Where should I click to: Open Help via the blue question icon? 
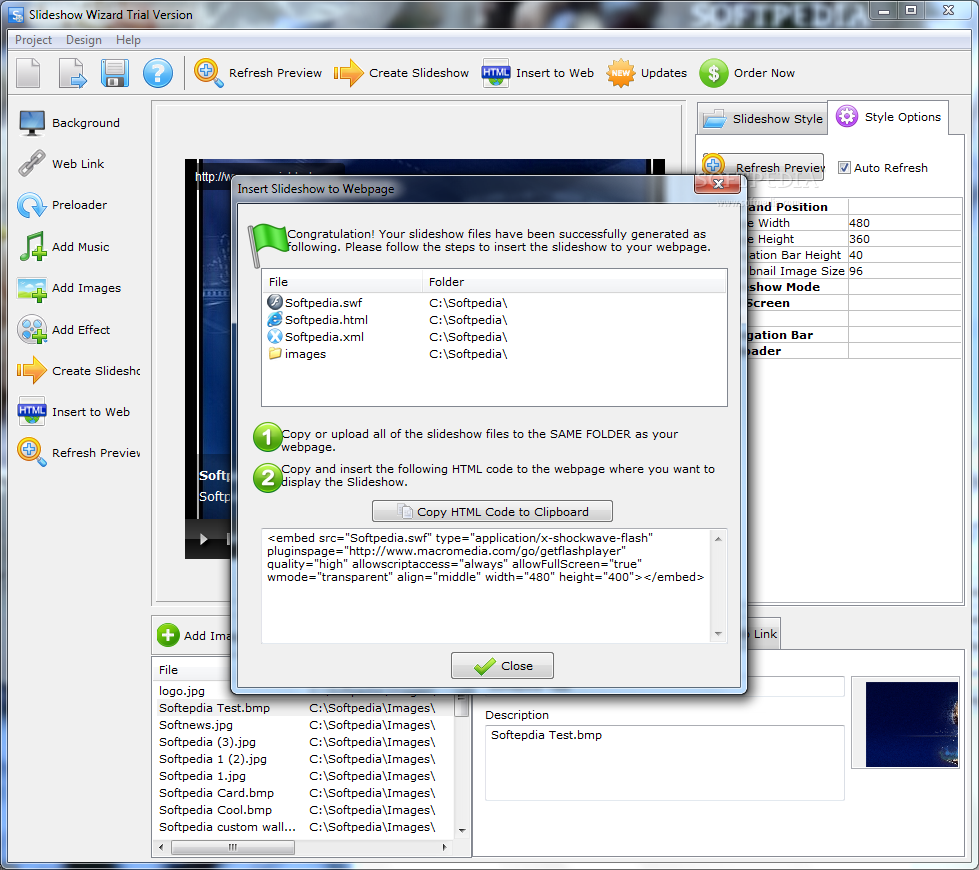tap(158, 73)
